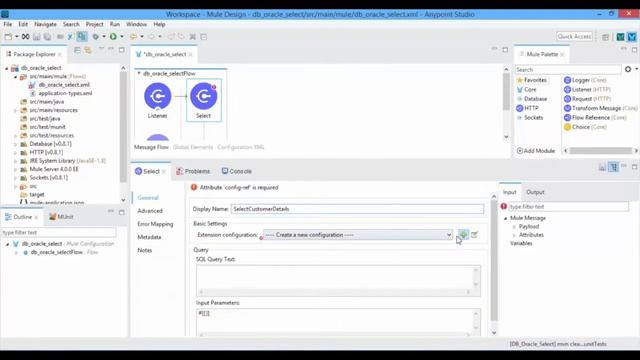Open the New toolbar dropdown arrow

pyautogui.click(x=17, y=37)
